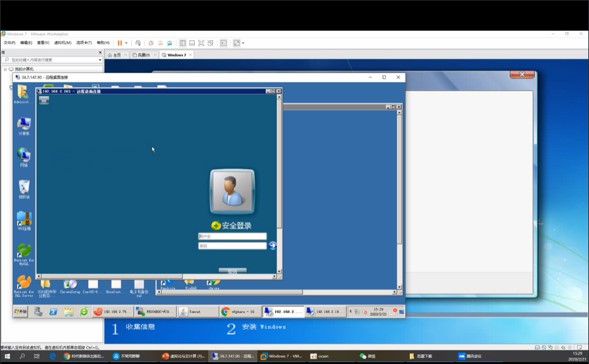The width and height of the screenshot is (589, 364).
Task: Switch to the Windows 7 VM tab
Action: (x=177, y=55)
